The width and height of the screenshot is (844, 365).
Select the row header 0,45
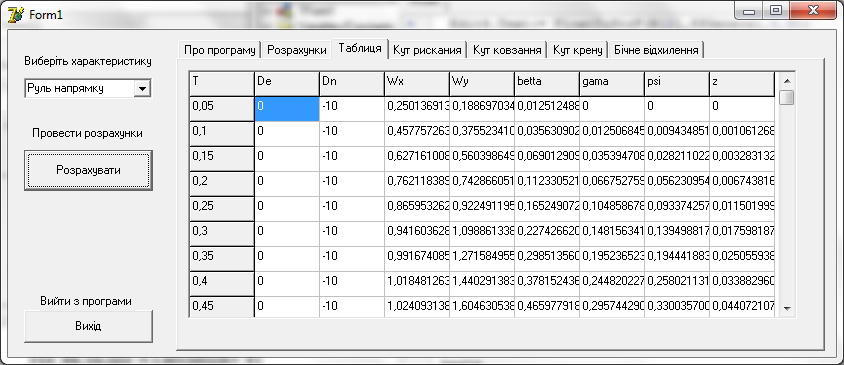[x=221, y=306]
